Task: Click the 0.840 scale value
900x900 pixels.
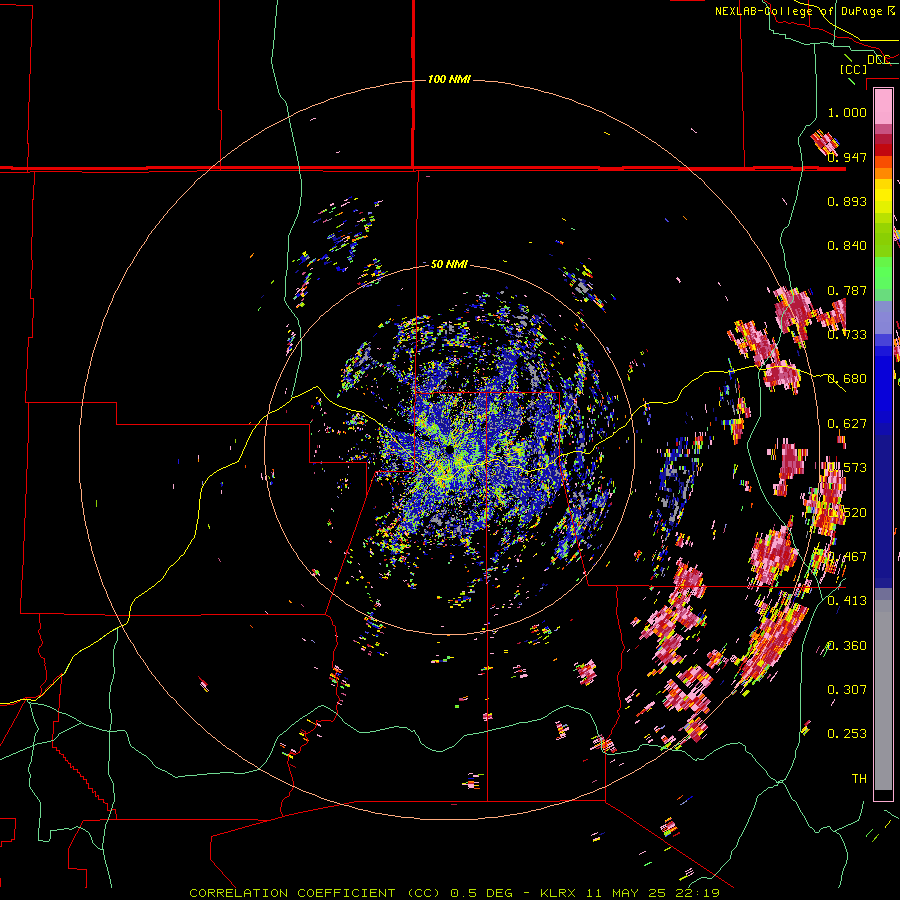Action: click(x=847, y=246)
